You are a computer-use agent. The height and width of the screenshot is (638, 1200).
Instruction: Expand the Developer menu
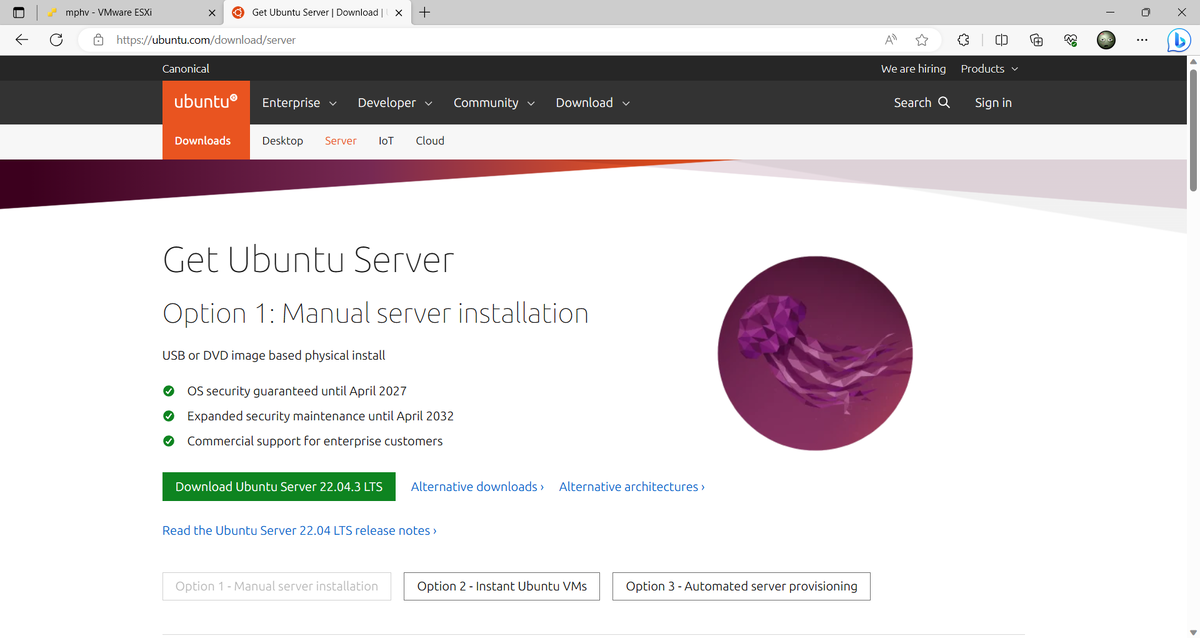395,103
